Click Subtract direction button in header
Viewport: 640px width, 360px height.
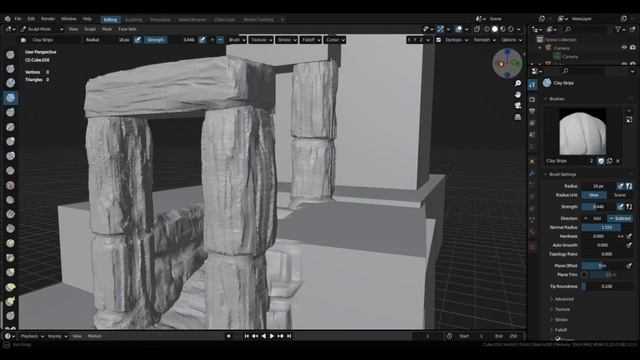tap(220, 40)
